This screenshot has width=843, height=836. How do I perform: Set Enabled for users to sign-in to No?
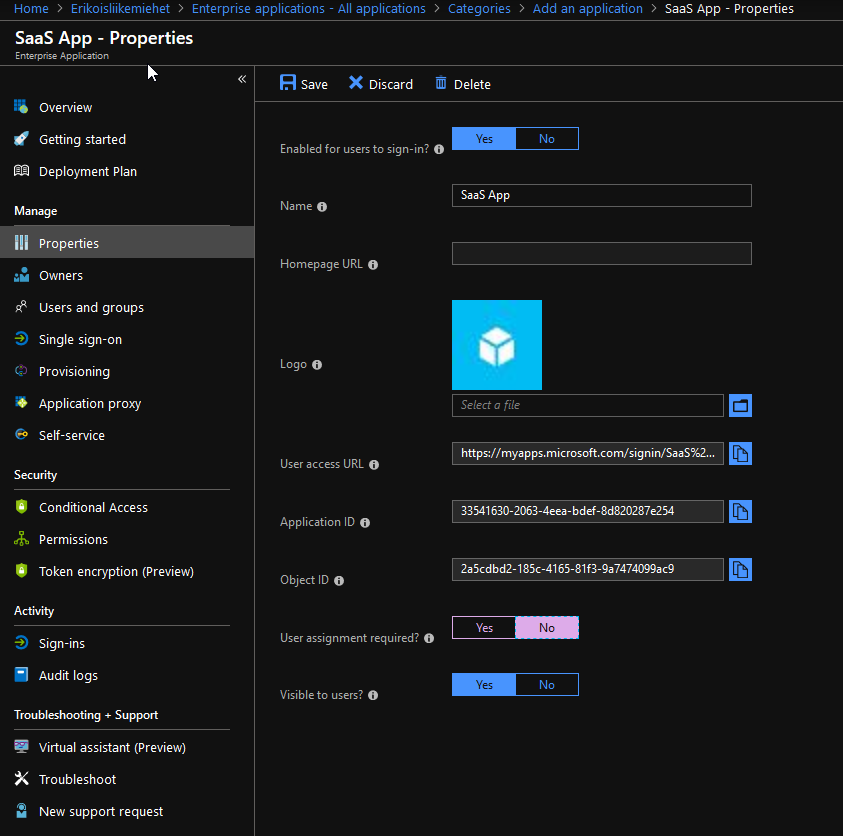(x=547, y=139)
